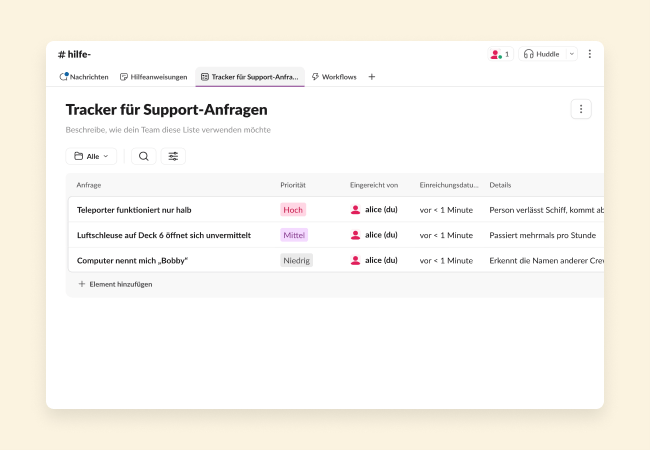This screenshot has height=450, width=650.
Task: Switch to the Hilfeanweisungen tab
Action: click(153, 77)
